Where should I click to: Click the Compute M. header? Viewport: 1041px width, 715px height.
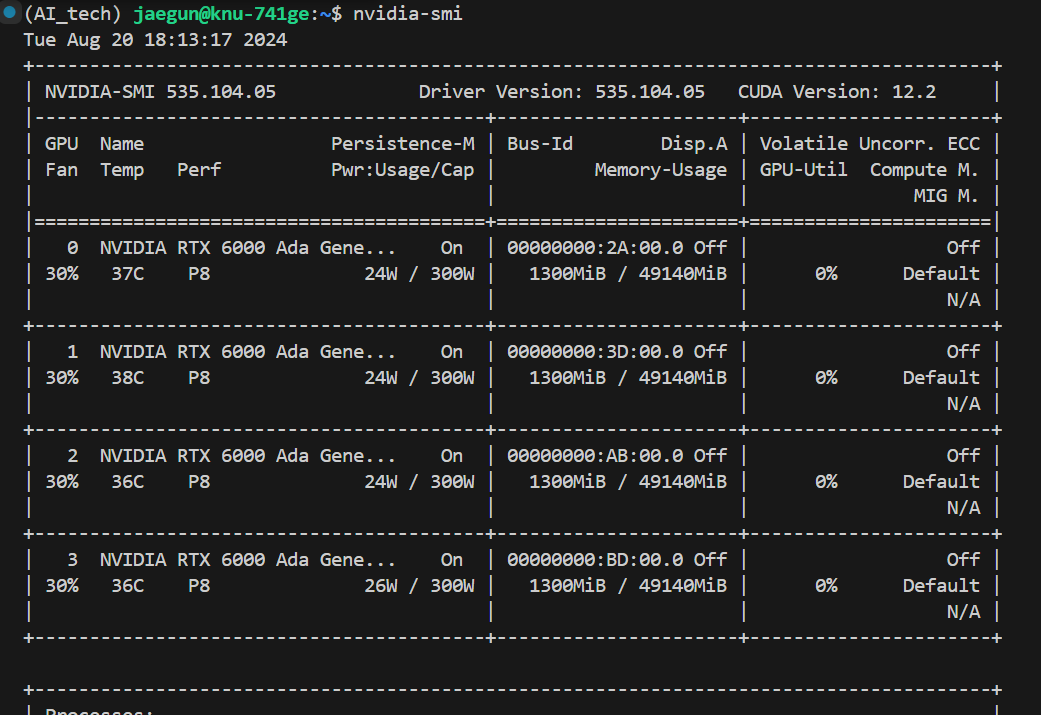(924, 170)
